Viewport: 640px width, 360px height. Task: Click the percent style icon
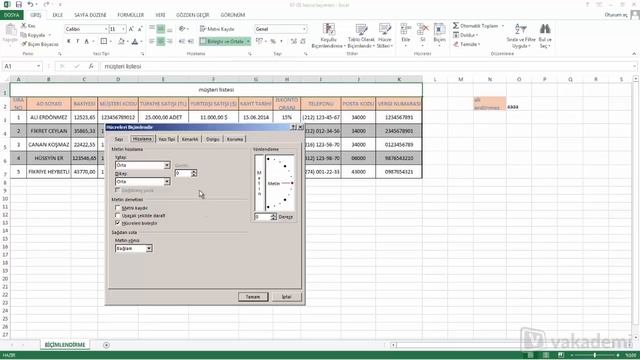(x=273, y=41)
